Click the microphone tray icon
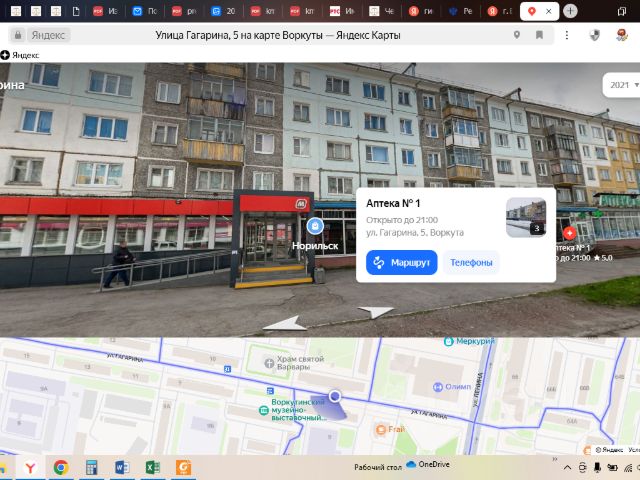Screen dimensions: 640x480 (597, 468)
